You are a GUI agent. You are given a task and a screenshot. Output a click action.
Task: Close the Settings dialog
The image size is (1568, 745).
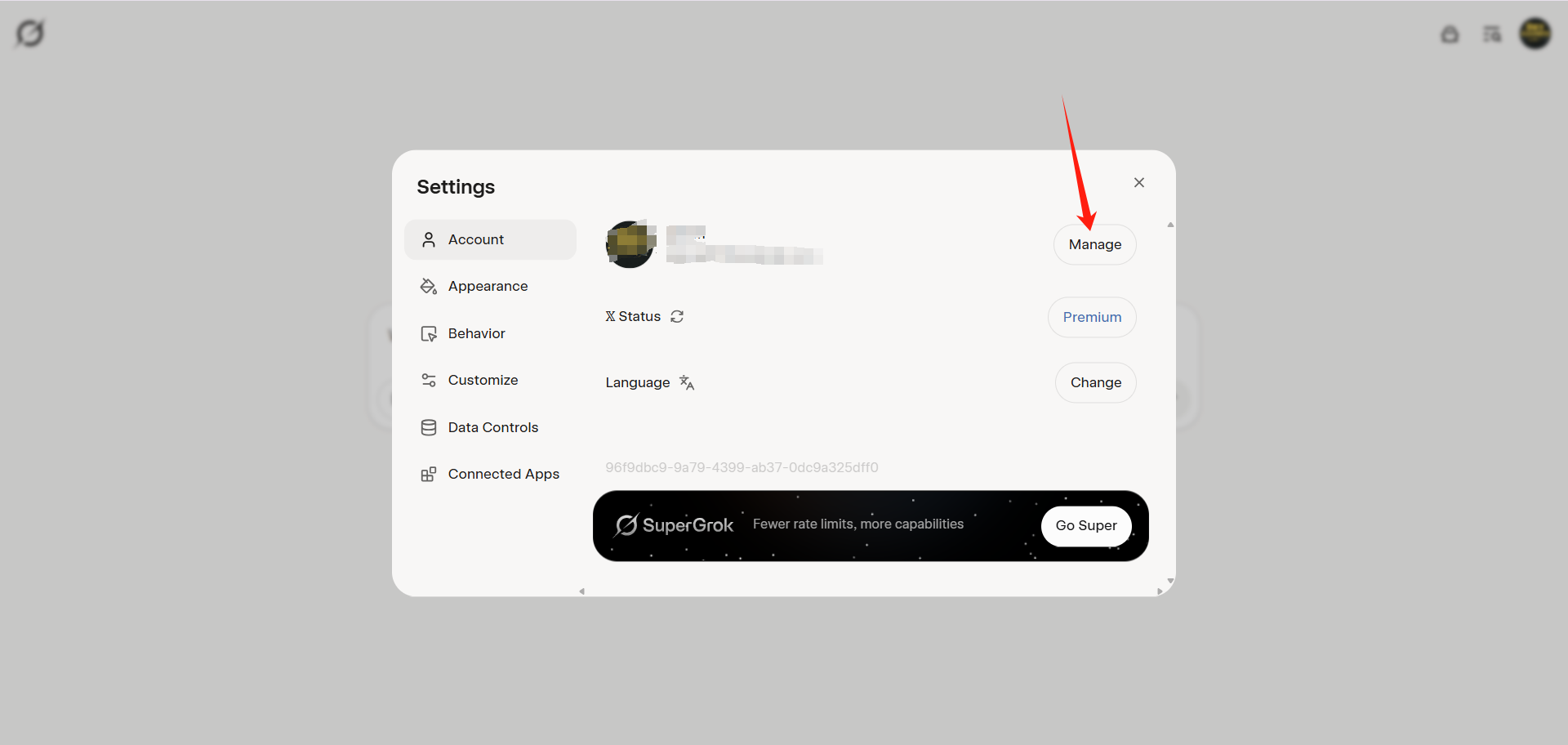pyautogui.click(x=1139, y=182)
